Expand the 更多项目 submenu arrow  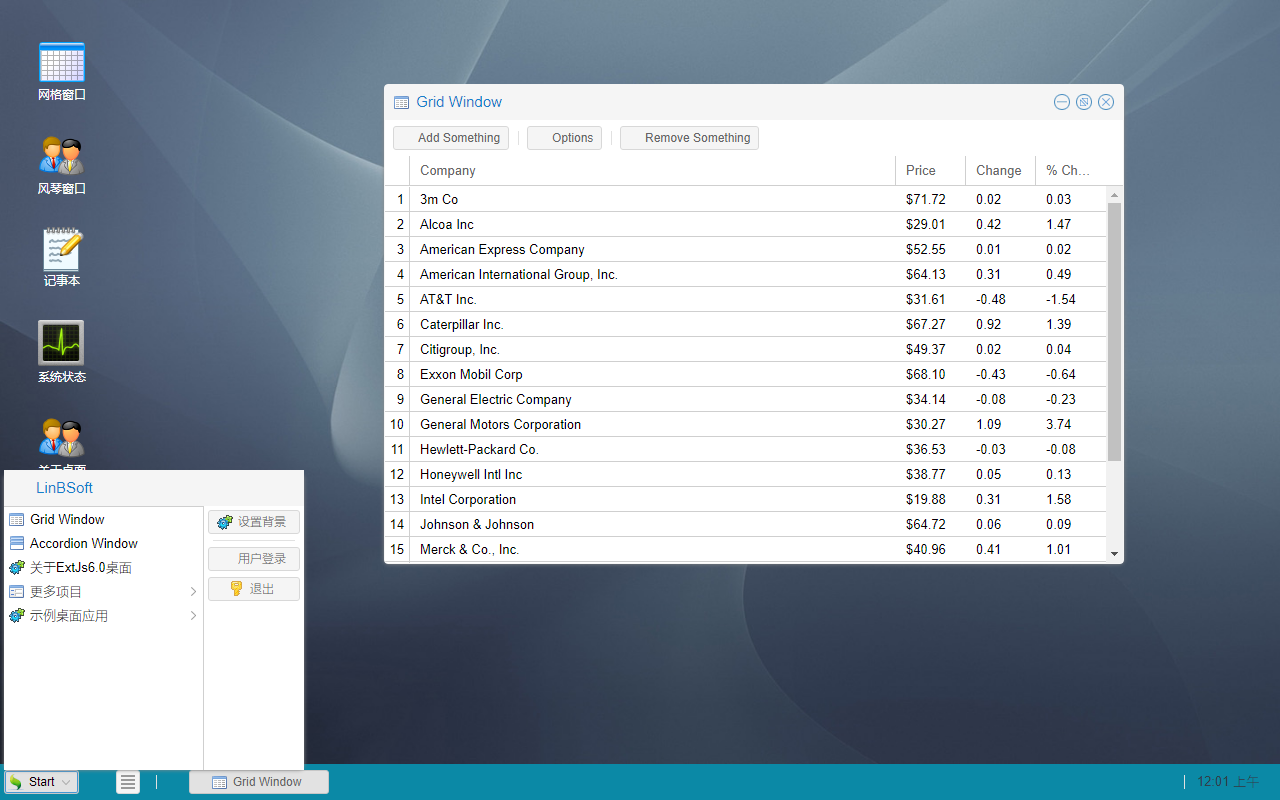point(194,592)
